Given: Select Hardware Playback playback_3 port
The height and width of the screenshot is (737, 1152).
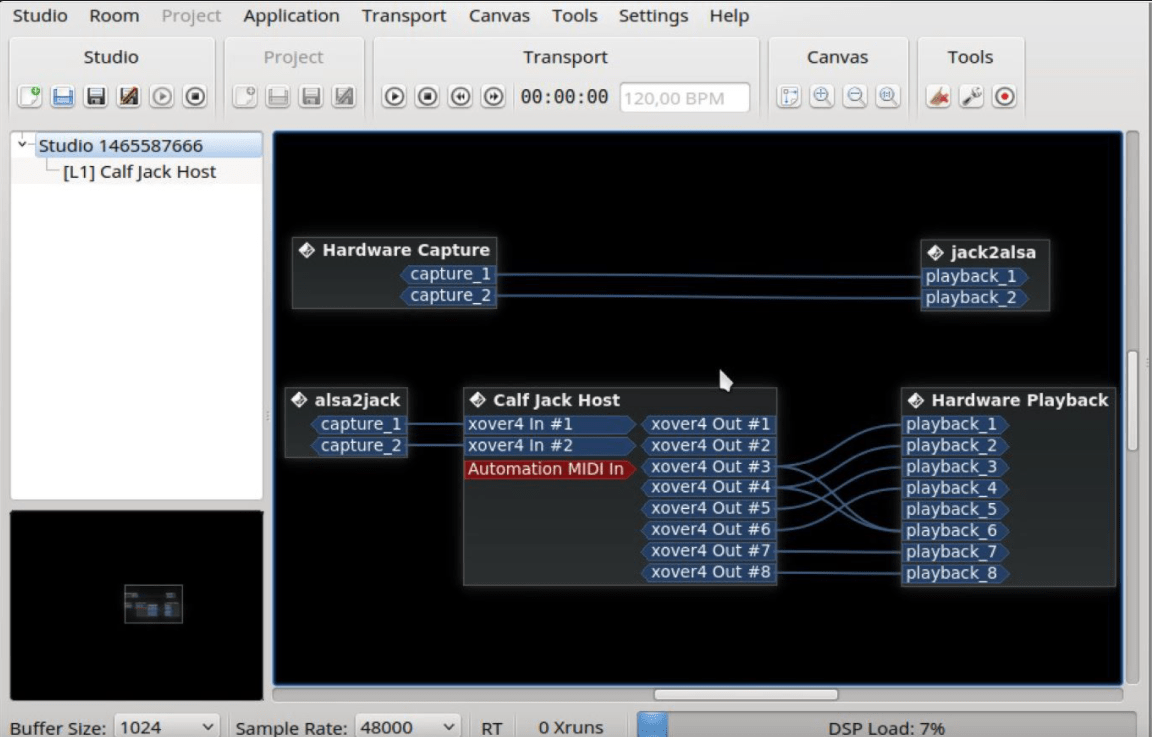Looking at the screenshot, I should tap(955, 467).
